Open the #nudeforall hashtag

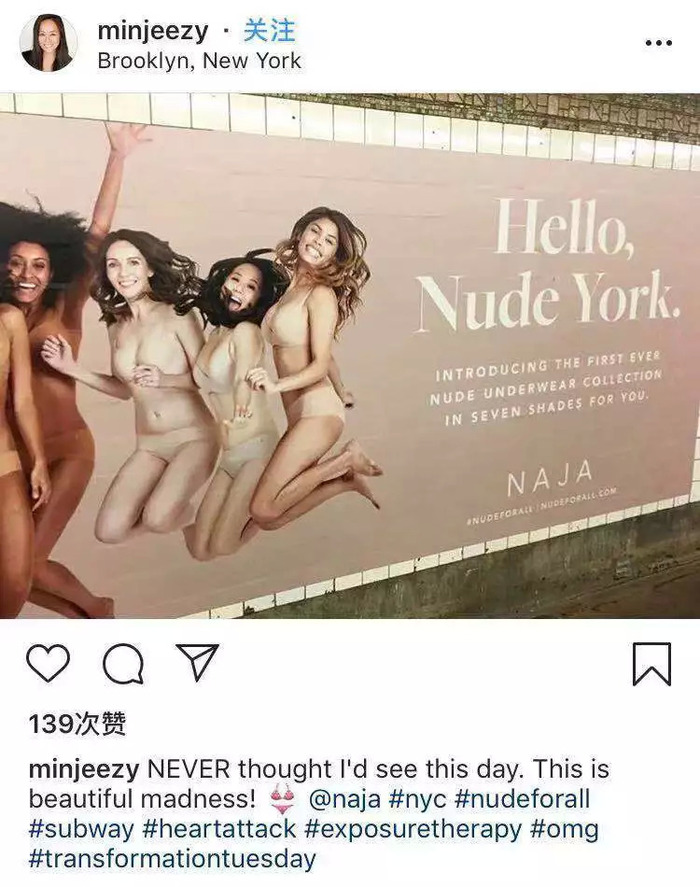click(522, 799)
